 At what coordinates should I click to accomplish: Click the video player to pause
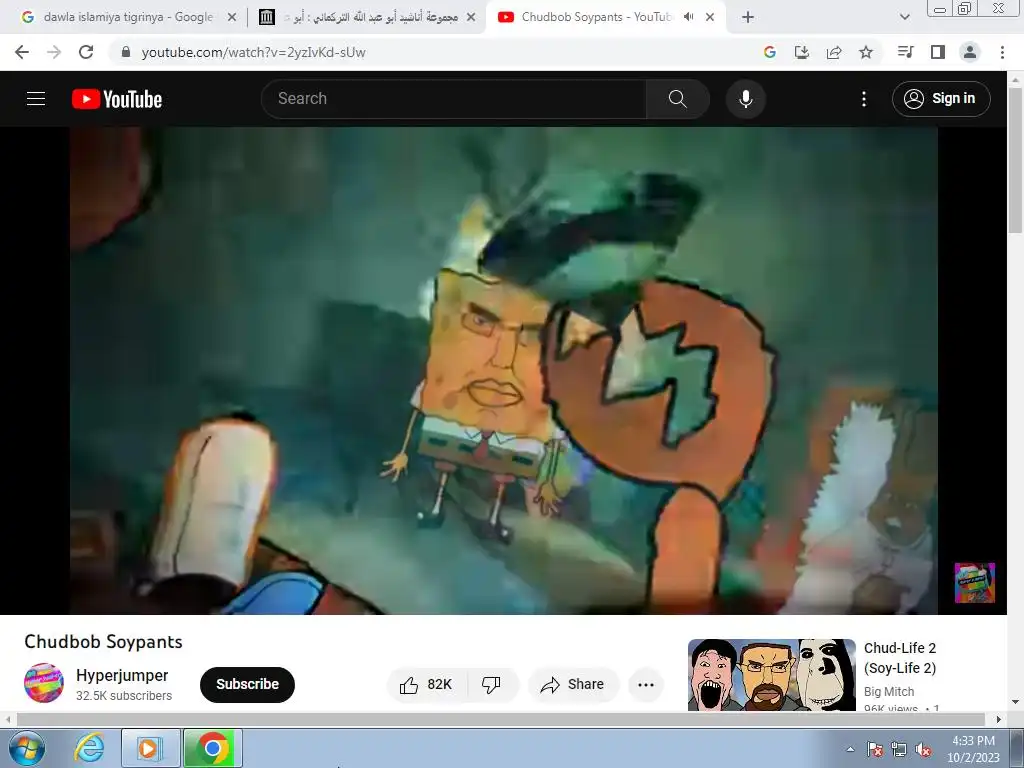click(504, 370)
